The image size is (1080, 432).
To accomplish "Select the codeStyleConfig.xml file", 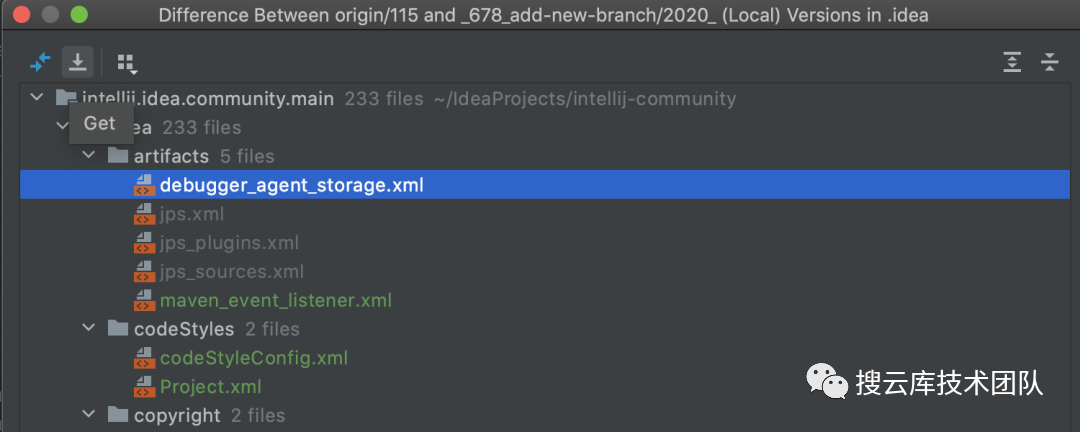I will click(x=253, y=358).
